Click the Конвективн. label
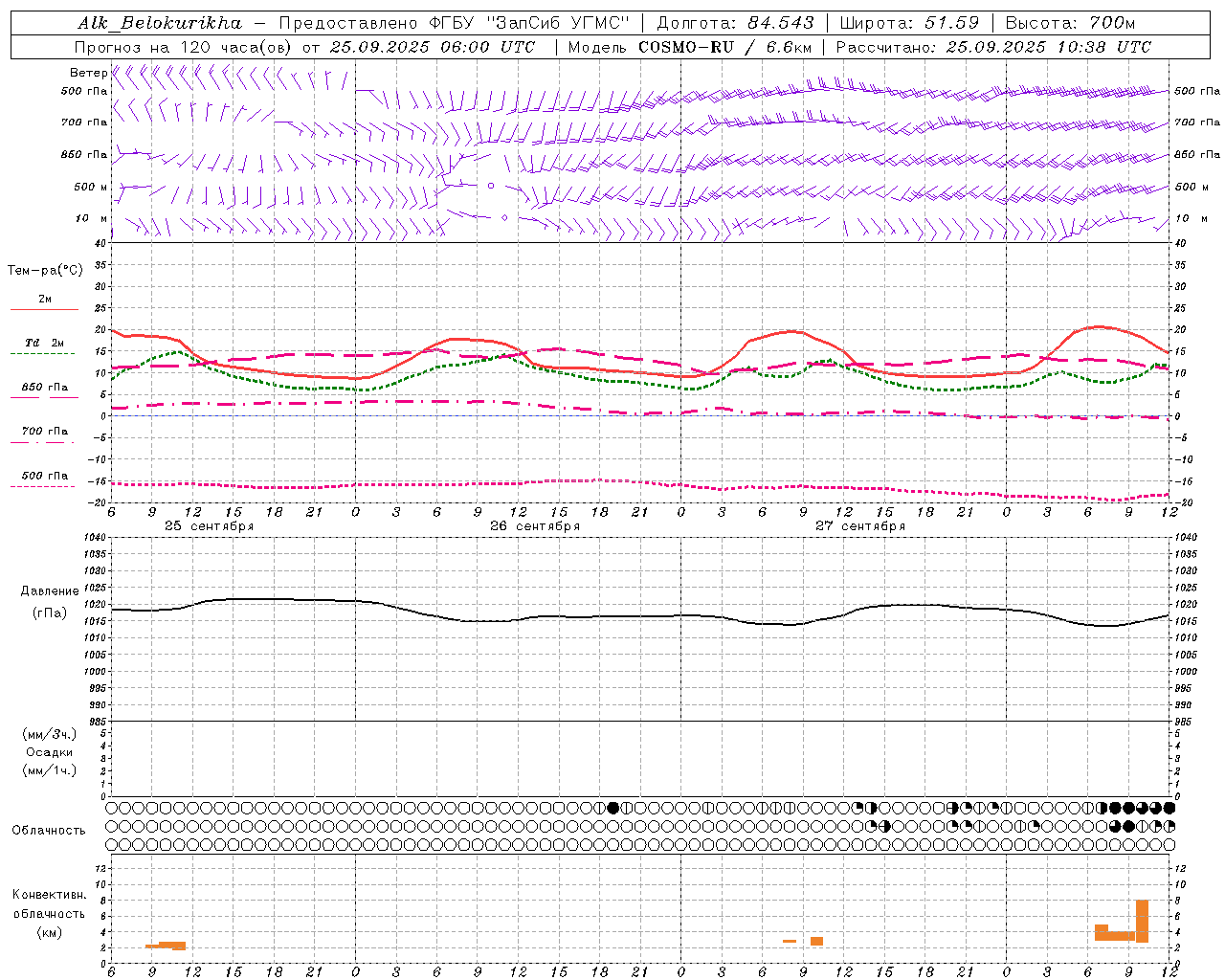 (x=50, y=895)
